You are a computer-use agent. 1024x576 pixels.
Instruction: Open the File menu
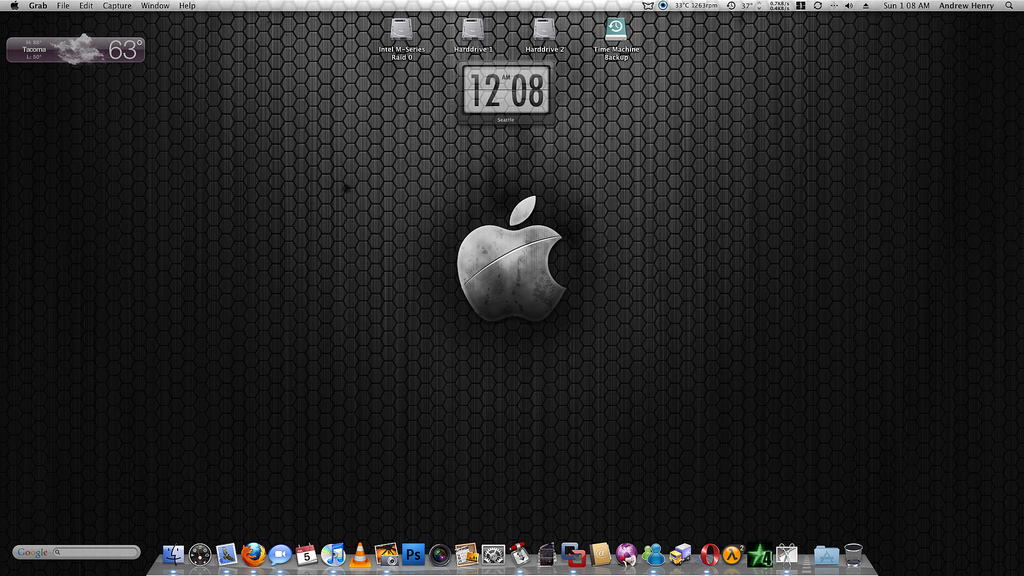pos(63,5)
